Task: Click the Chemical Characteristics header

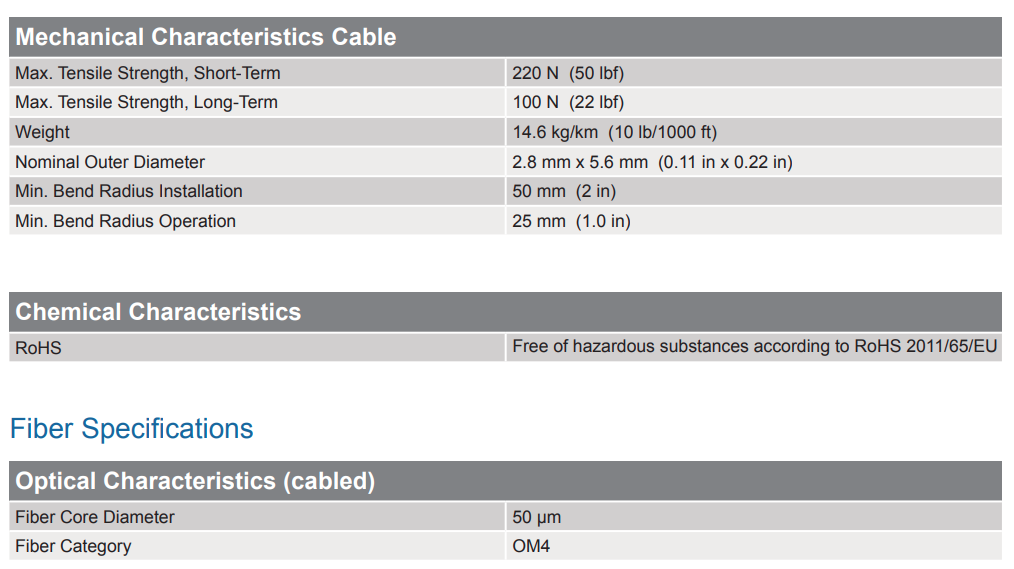Action: (158, 312)
